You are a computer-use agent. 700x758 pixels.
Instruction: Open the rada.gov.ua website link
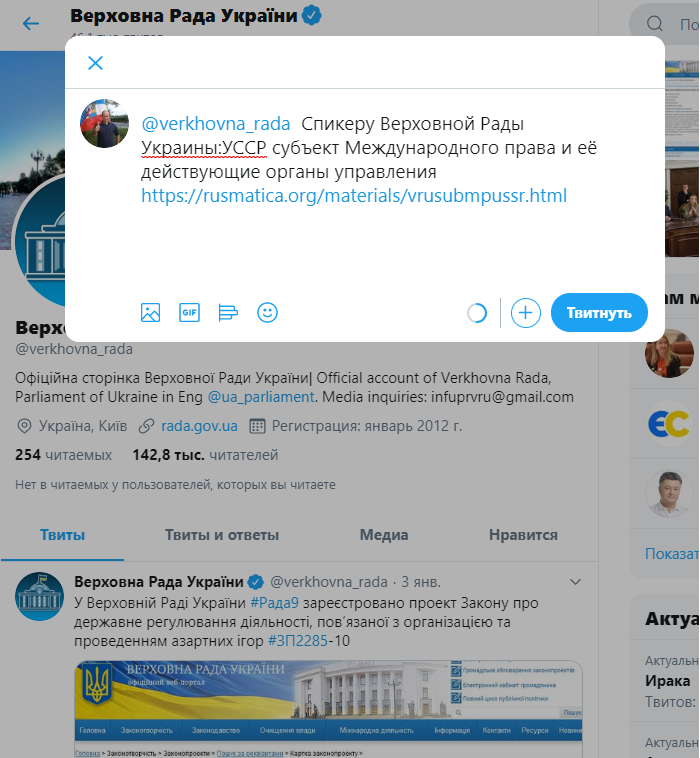coord(199,426)
